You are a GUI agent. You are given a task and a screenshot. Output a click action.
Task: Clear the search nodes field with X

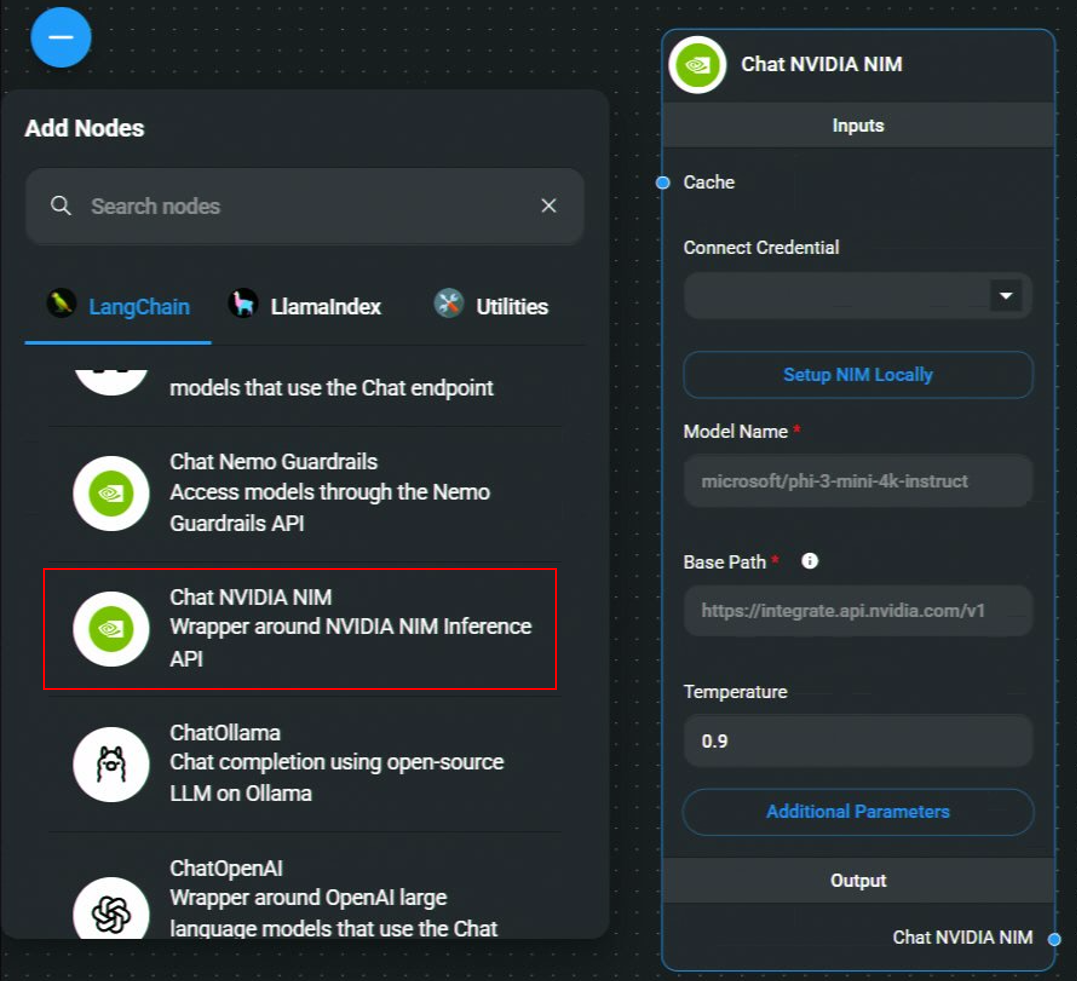click(548, 206)
